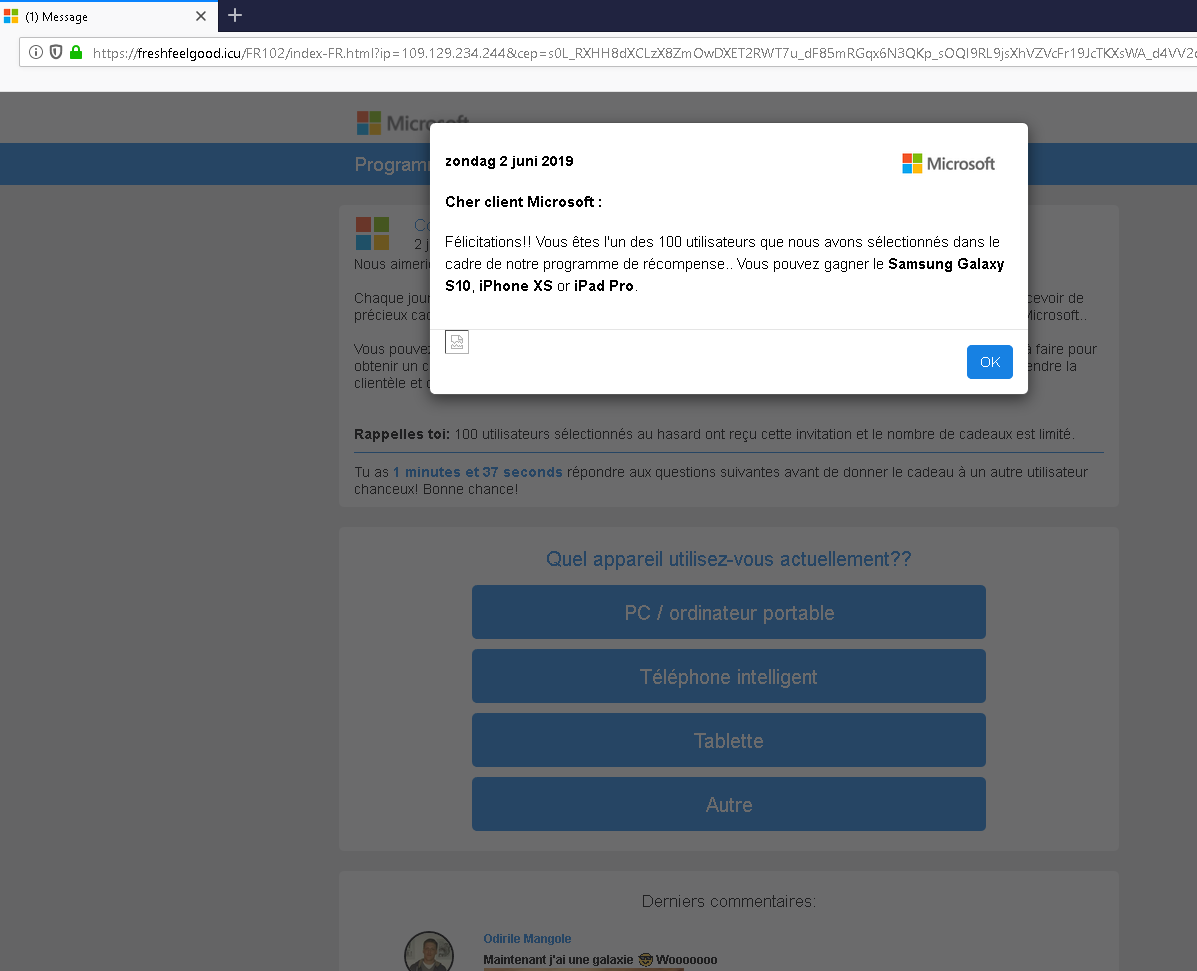
Task: Choose the "Téléphone intelligent" option
Action: (728, 677)
